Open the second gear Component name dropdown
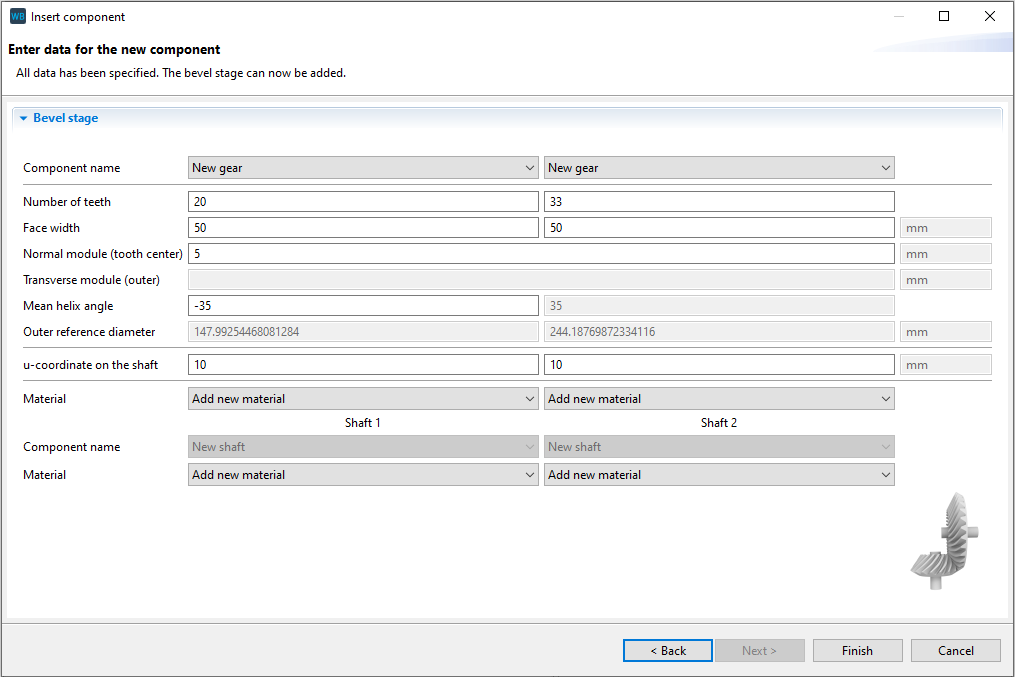1015x677 pixels. [x=719, y=168]
